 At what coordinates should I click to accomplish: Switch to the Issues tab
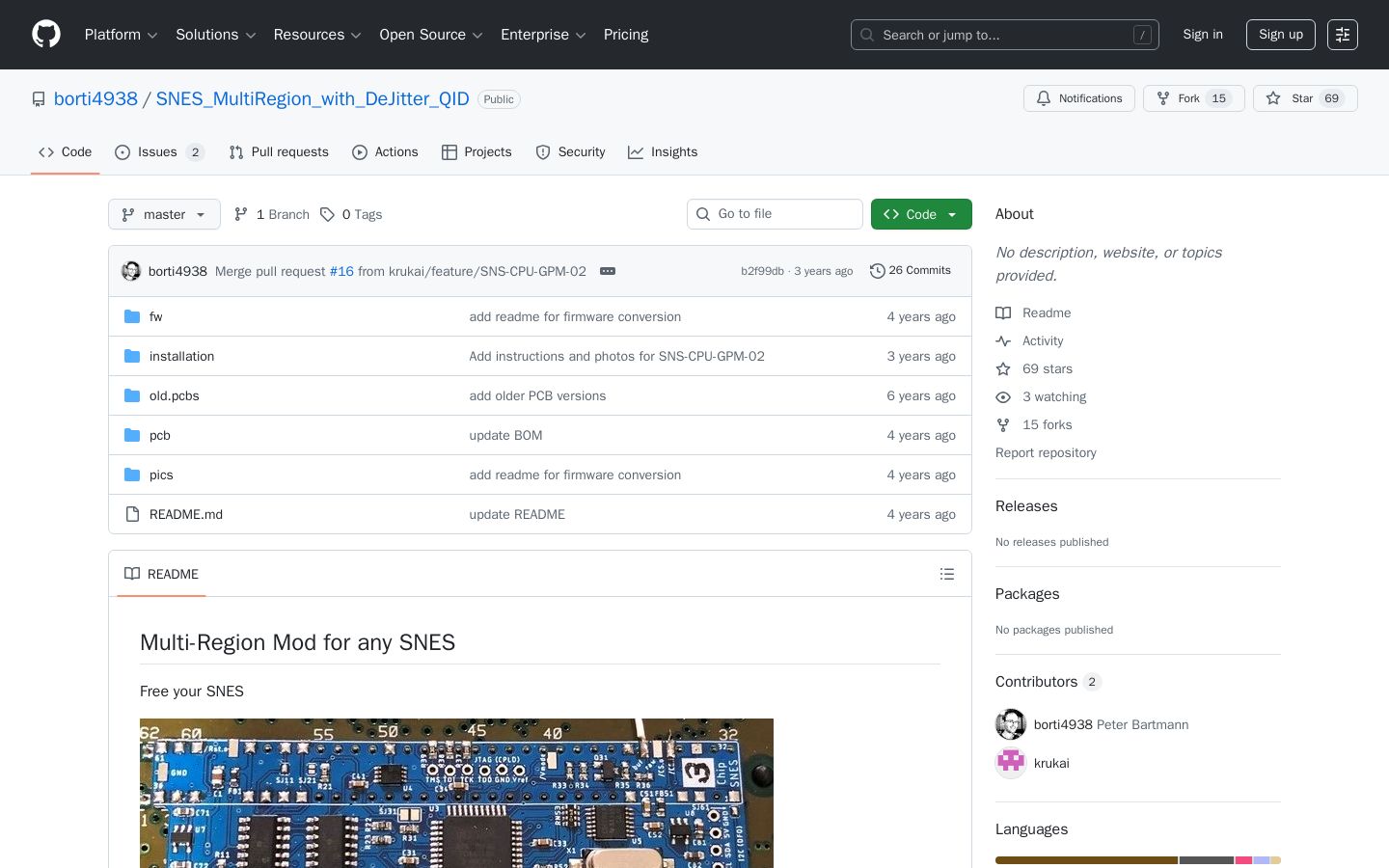tap(159, 152)
